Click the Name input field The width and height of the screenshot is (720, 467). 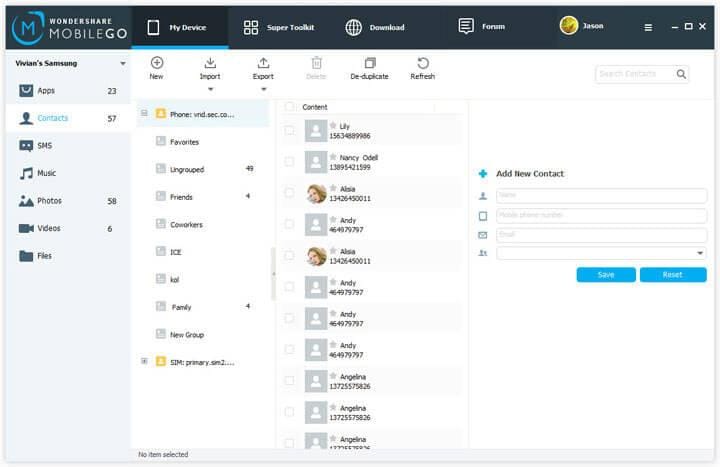tap(602, 196)
